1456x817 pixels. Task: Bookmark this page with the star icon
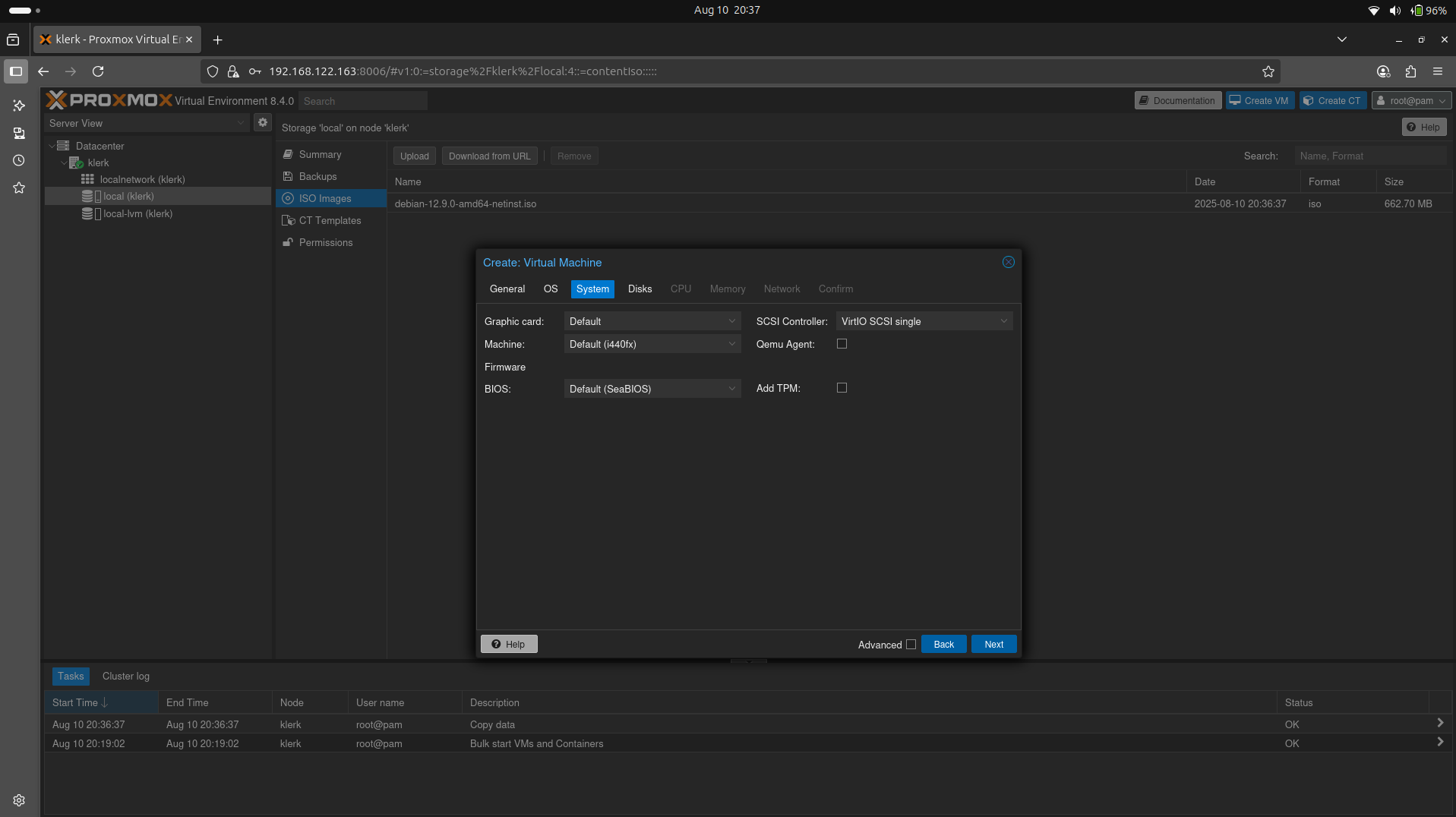(x=1268, y=71)
